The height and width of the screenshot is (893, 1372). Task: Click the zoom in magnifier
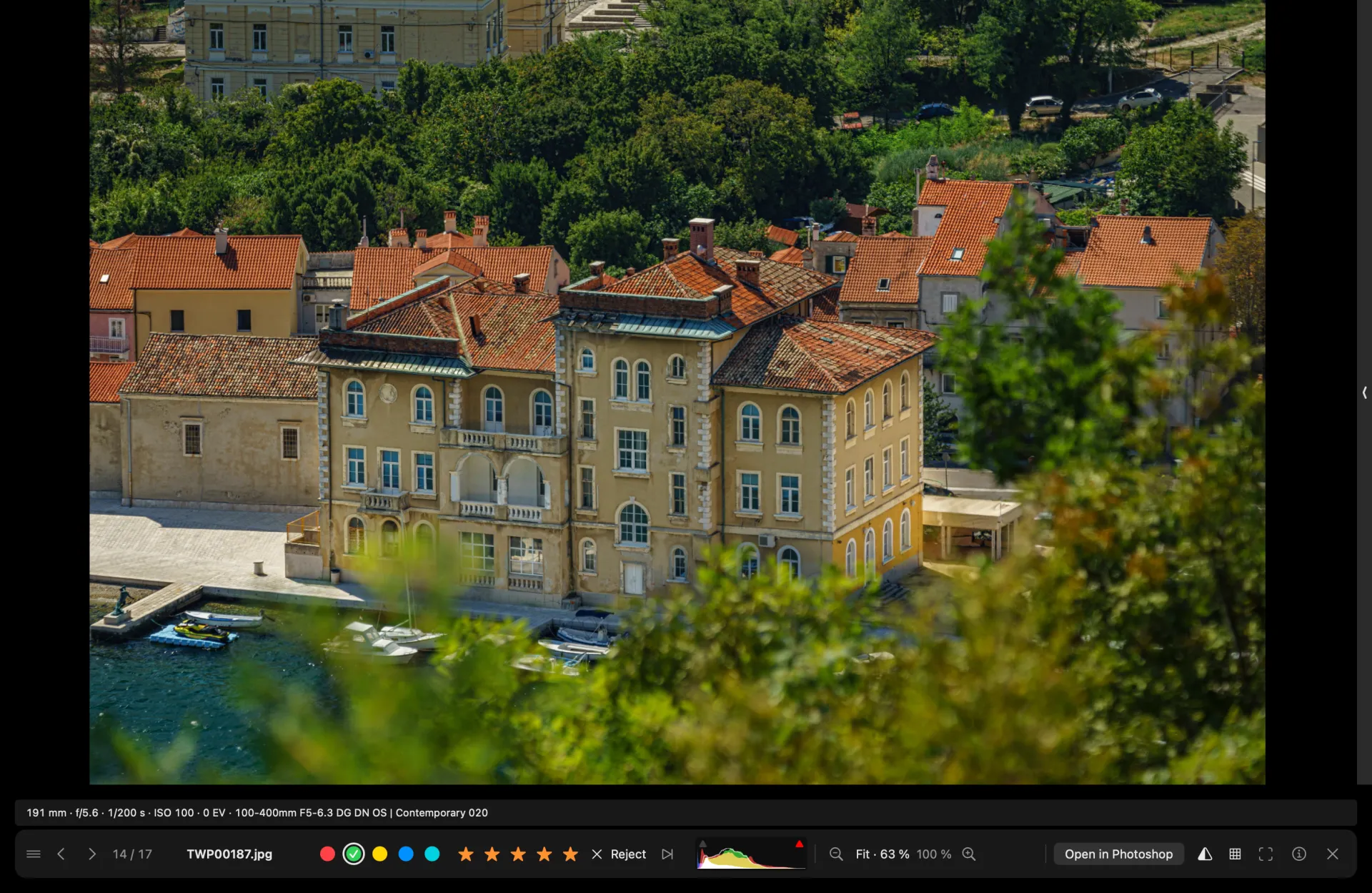coord(969,854)
